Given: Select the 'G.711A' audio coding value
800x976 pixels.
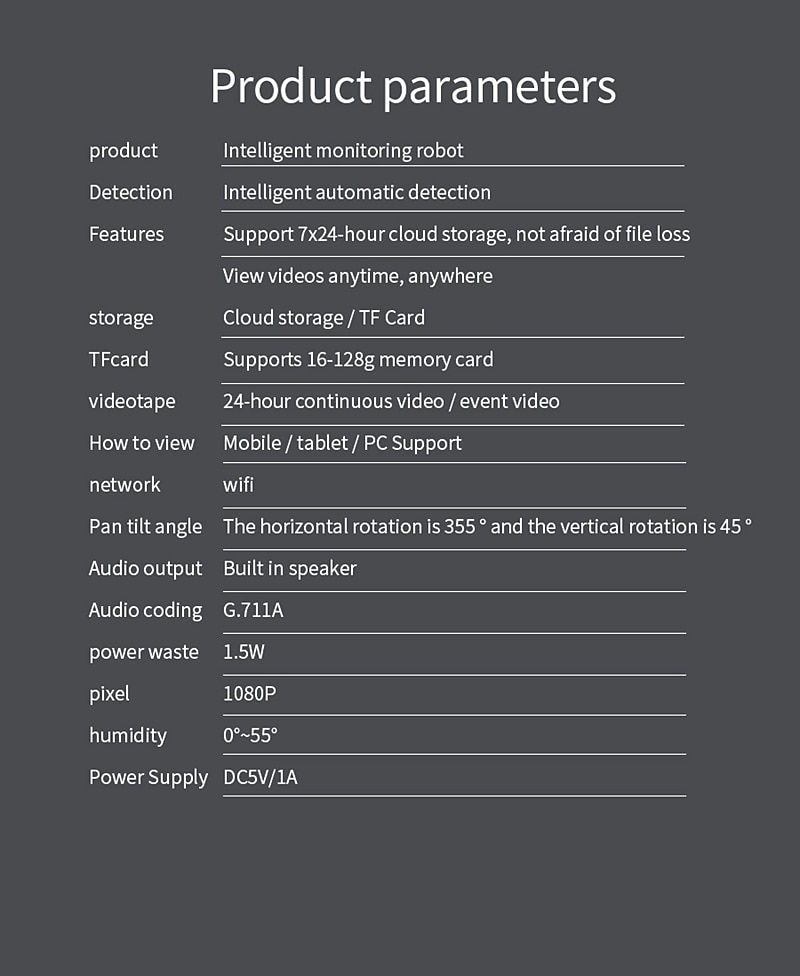Looking at the screenshot, I should pos(253,610).
